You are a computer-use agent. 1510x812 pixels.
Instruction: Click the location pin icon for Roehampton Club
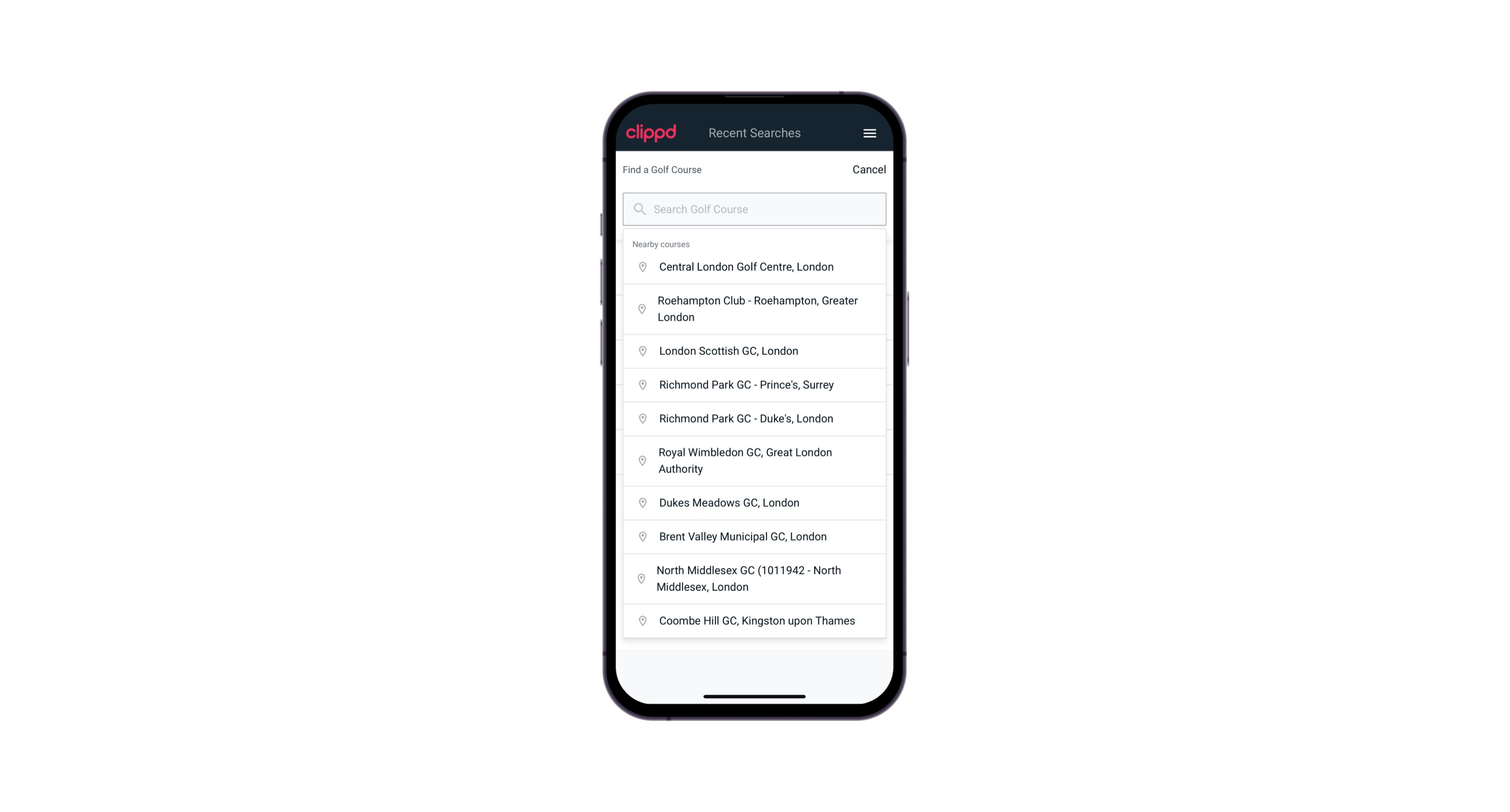point(641,309)
